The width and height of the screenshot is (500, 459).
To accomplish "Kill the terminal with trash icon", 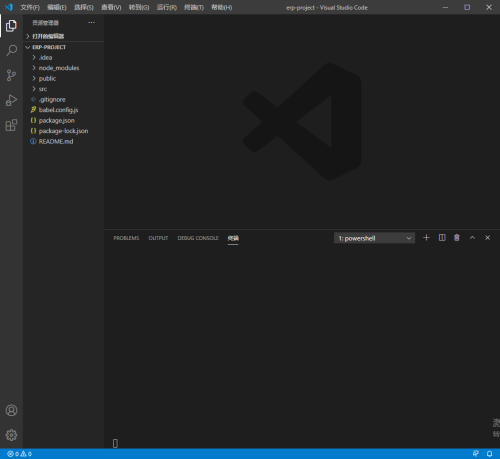I will click(457, 238).
